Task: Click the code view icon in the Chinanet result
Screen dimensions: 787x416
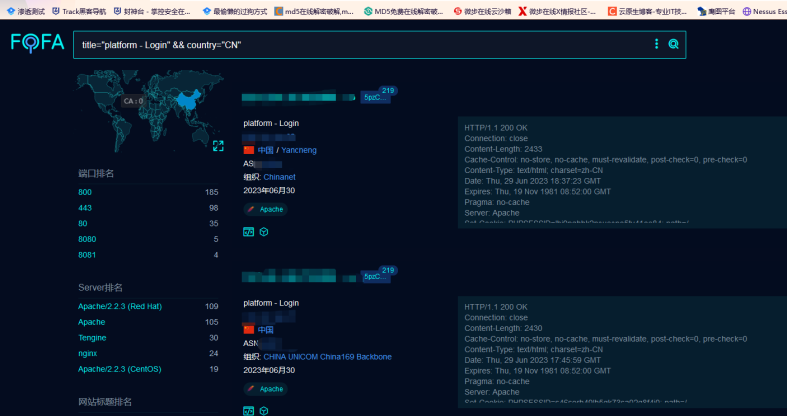Action: pyautogui.click(x=248, y=232)
